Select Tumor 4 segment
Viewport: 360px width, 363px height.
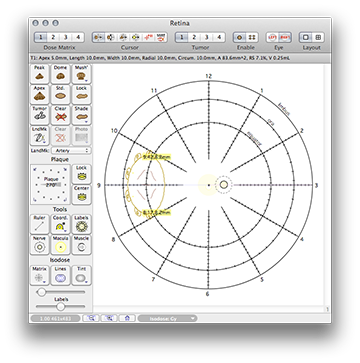[x=218, y=37]
